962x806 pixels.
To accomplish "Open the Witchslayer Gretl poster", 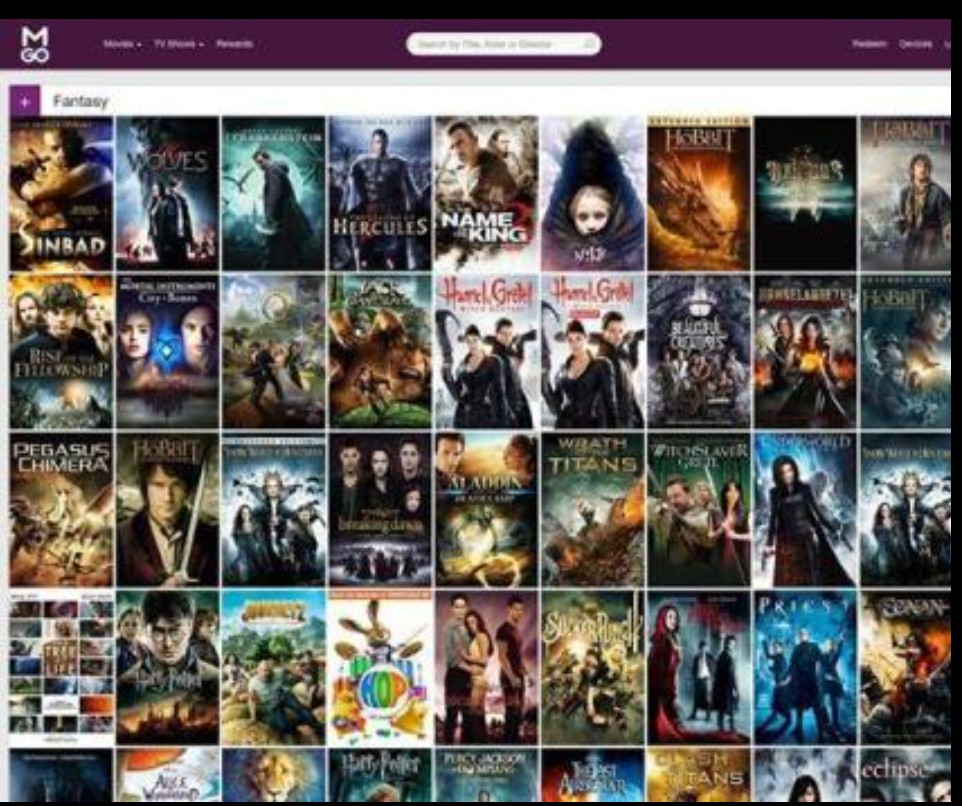I will (699, 510).
